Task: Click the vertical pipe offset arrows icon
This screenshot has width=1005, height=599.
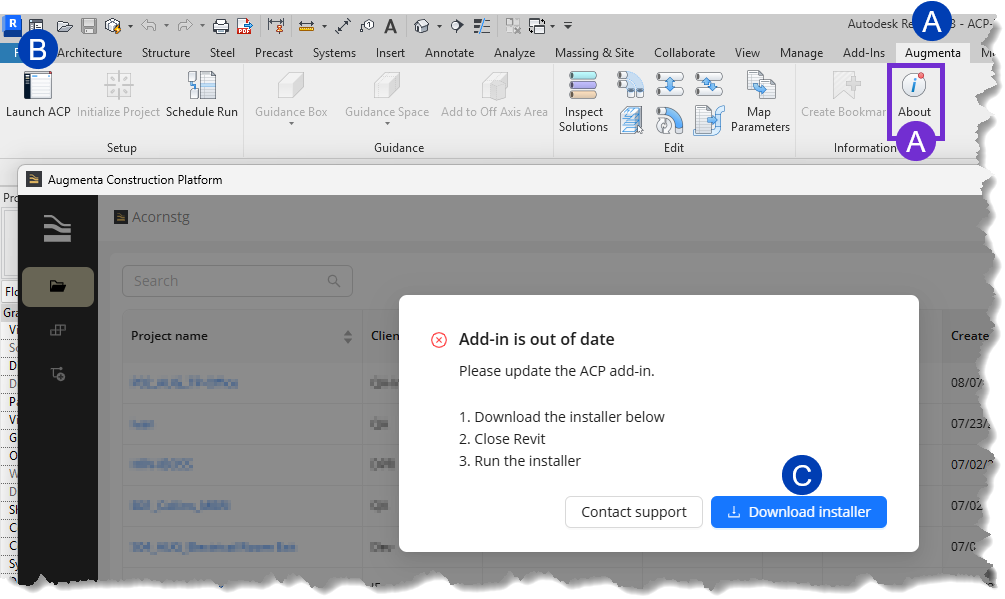Action: coord(670,85)
